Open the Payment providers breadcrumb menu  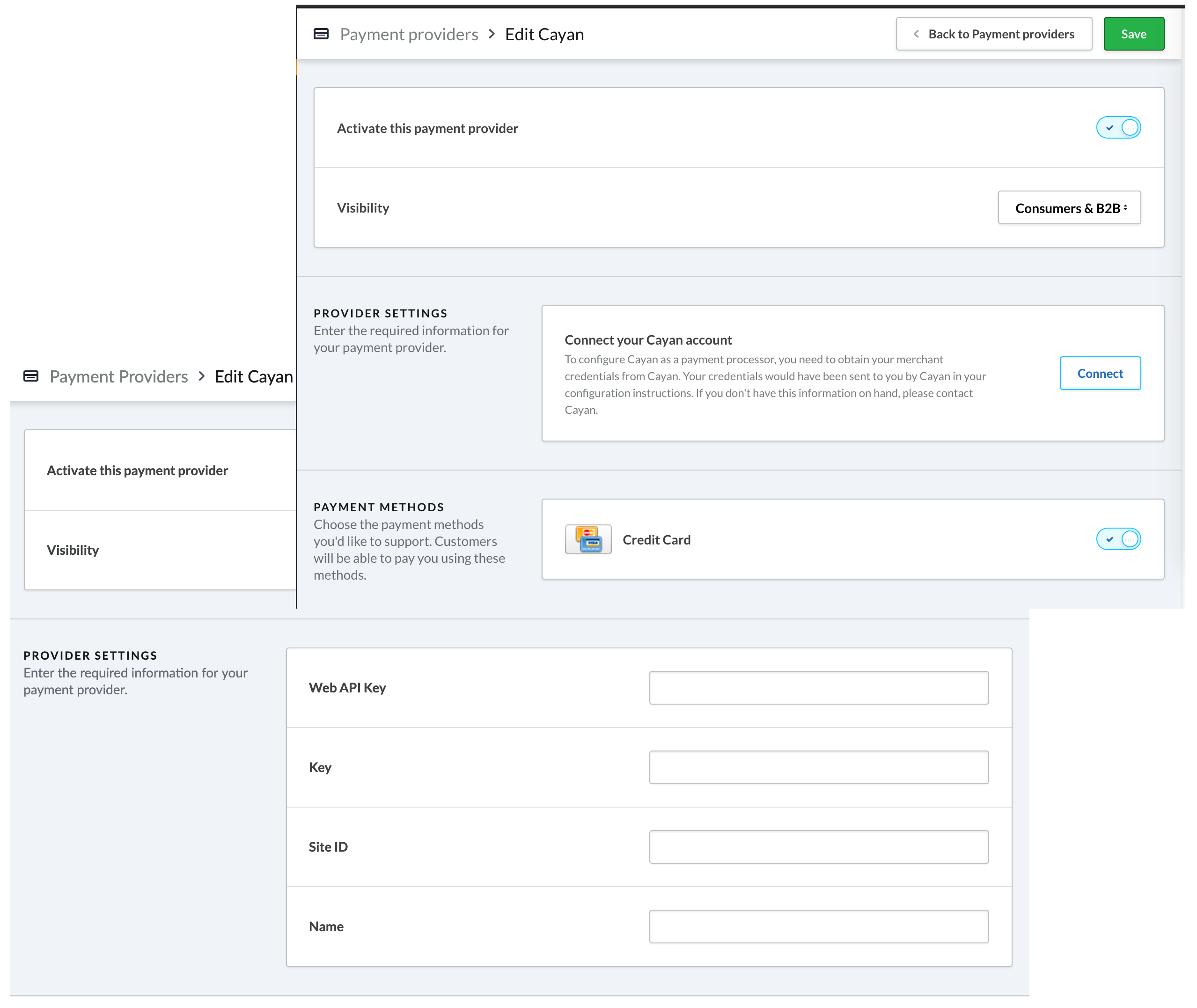(x=408, y=33)
